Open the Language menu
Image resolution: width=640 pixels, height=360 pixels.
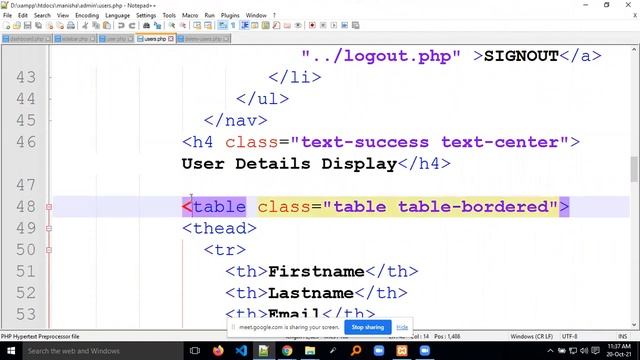pyautogui.click(x=118, y=15)
